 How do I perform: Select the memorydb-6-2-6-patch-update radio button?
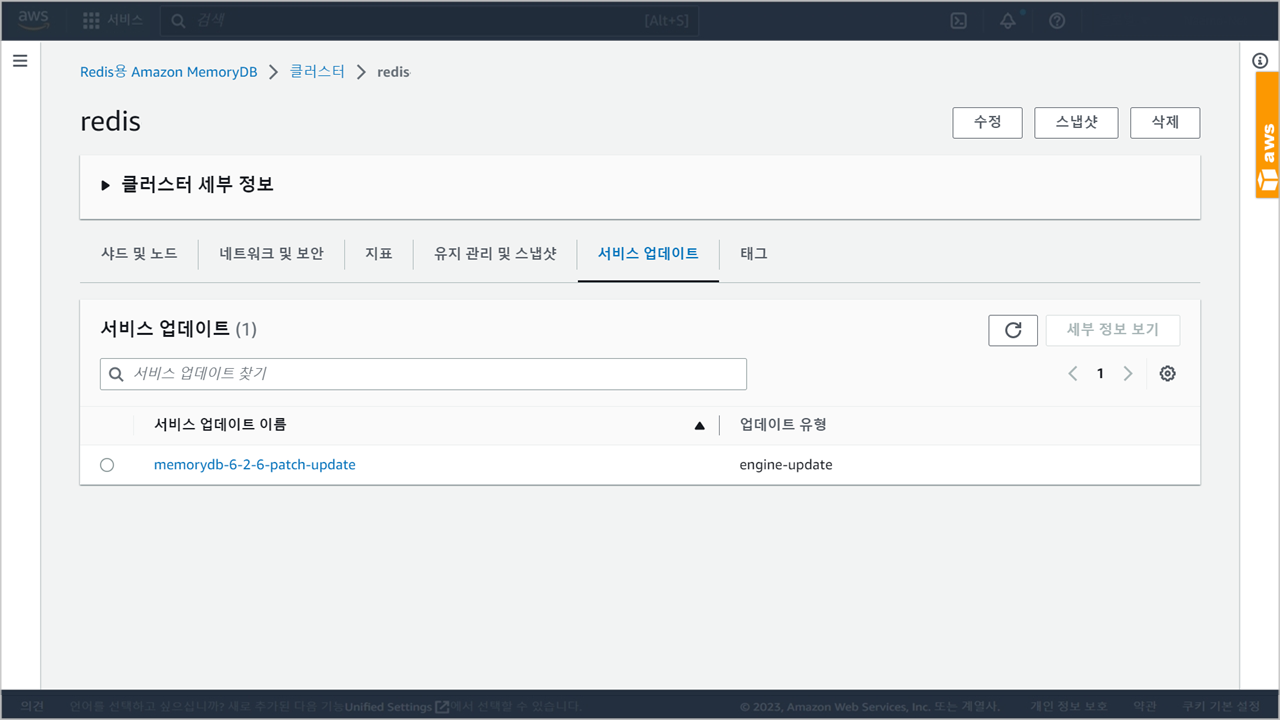tap(107, 465)
